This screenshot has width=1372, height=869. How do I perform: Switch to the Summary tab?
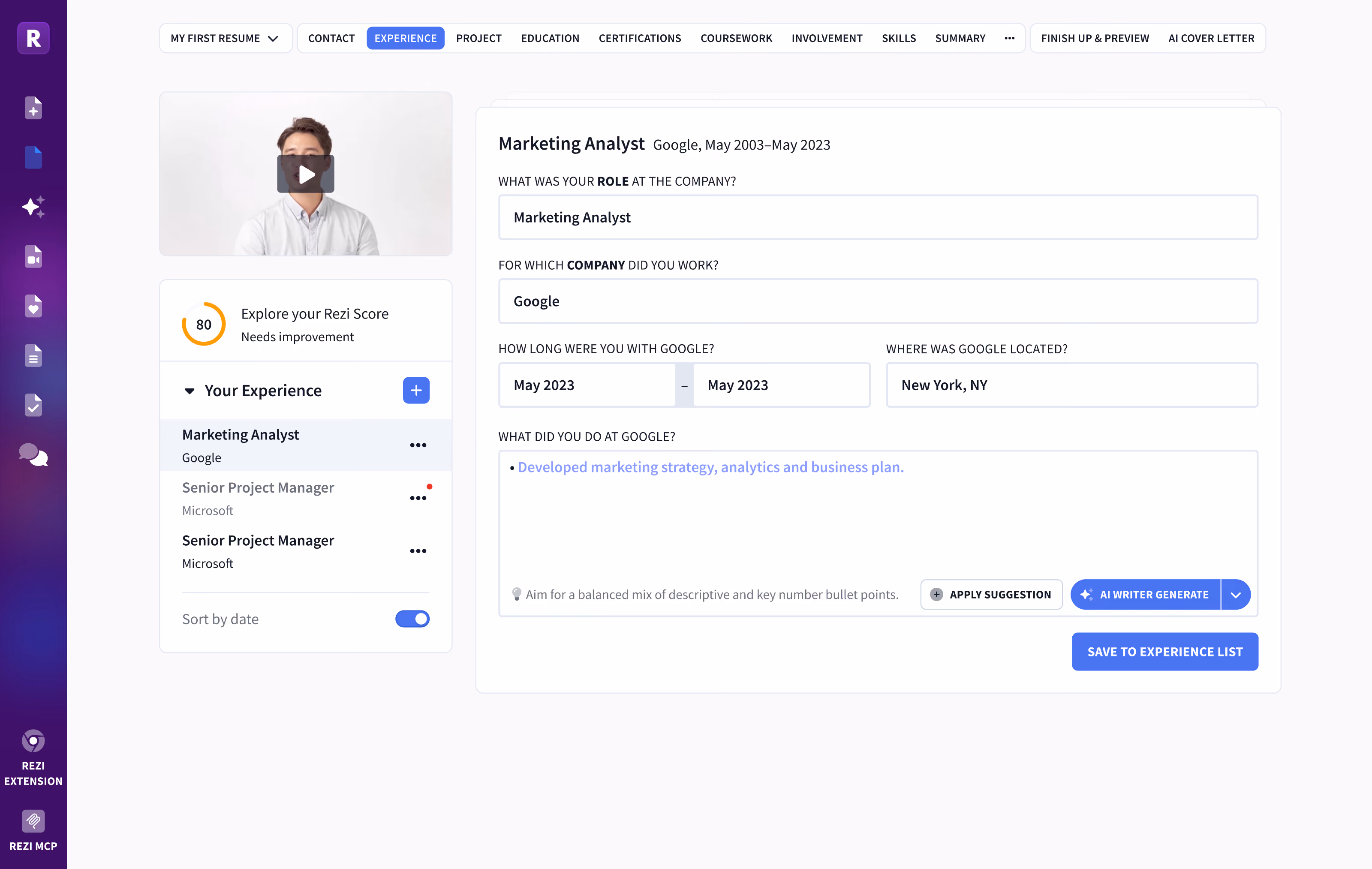pyautogui.click(x=960, y=38)
